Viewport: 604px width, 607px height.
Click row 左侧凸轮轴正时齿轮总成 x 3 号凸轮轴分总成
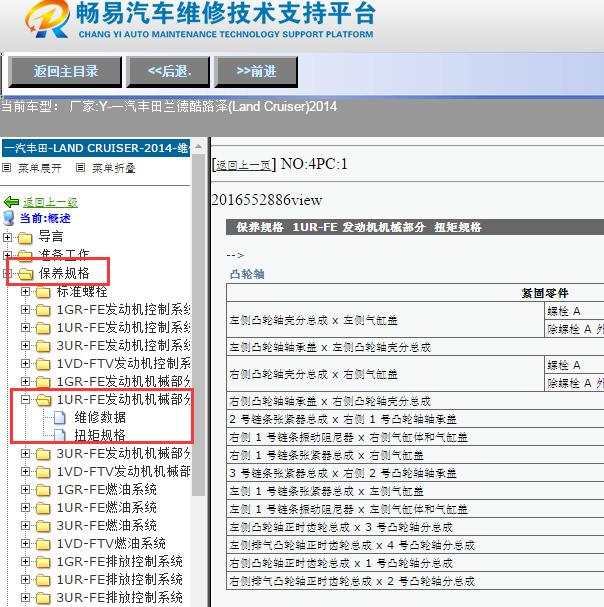click(415, 527)
